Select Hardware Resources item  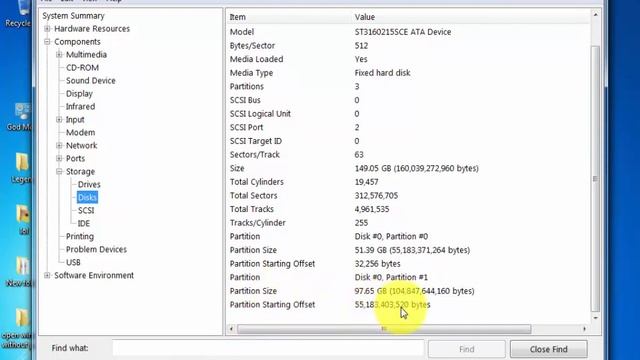(x=92, y=29)
